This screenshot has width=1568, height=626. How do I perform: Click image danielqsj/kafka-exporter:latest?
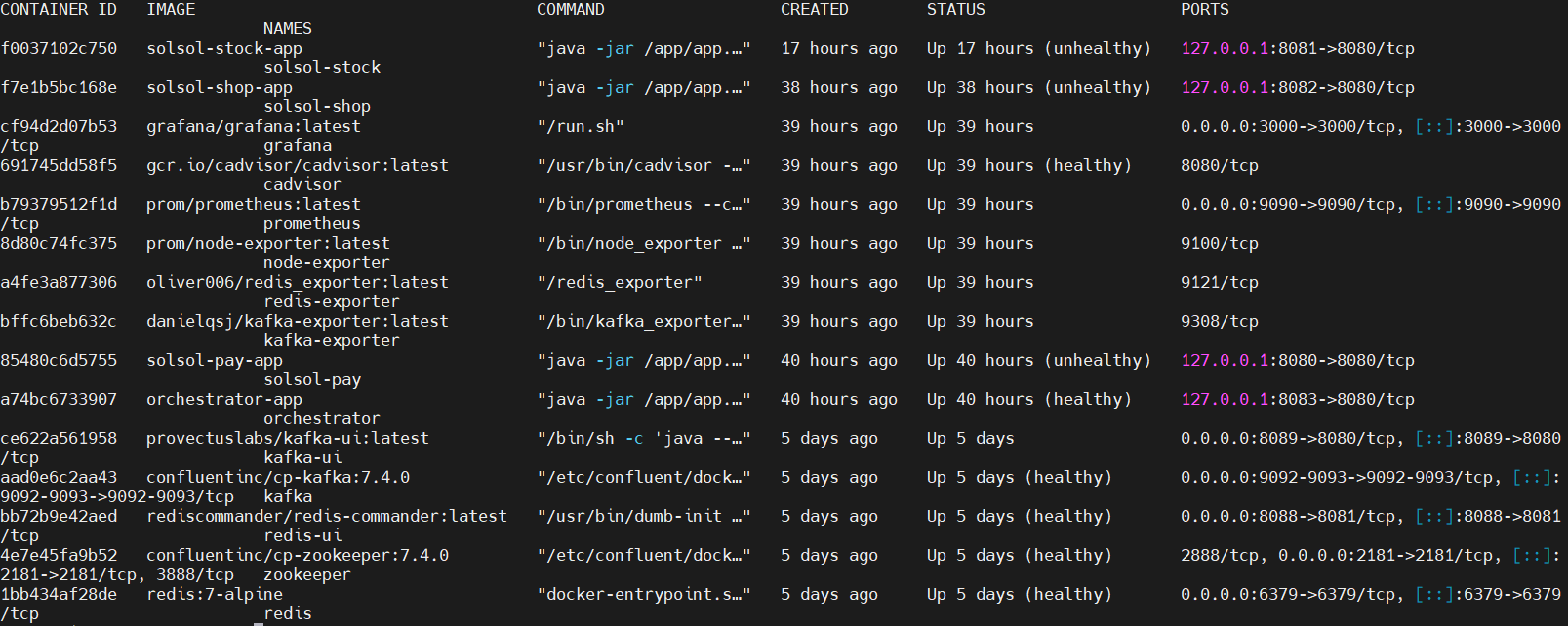298,322
